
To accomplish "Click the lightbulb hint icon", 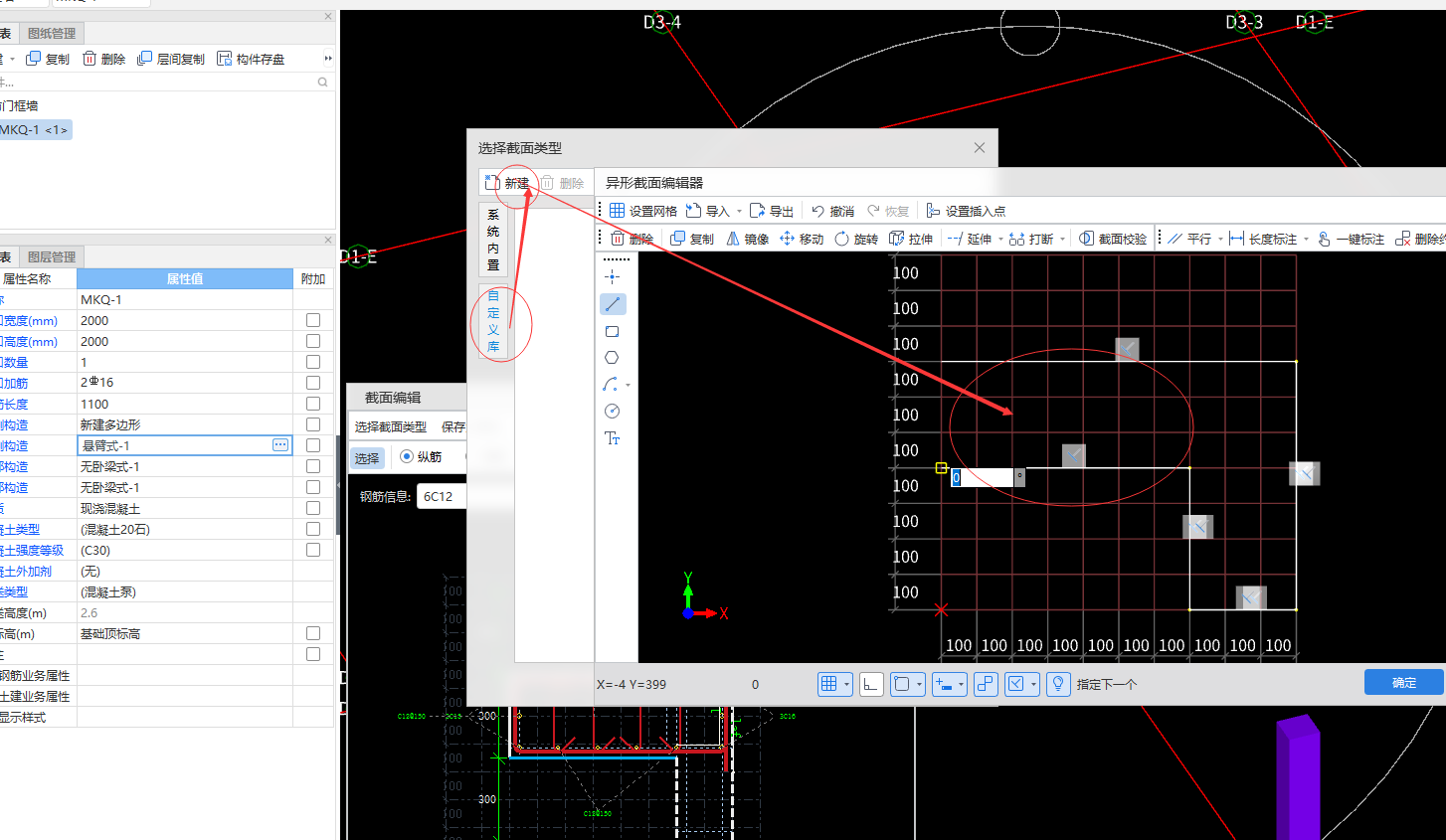I will (x=1058, y=684).
